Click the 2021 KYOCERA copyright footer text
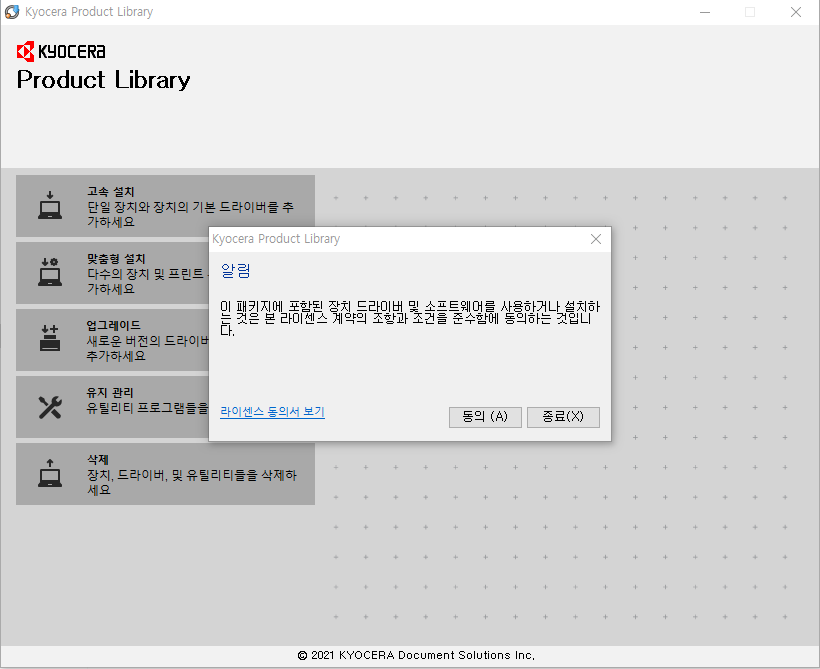The image size is (820, 669). (416, 655)
